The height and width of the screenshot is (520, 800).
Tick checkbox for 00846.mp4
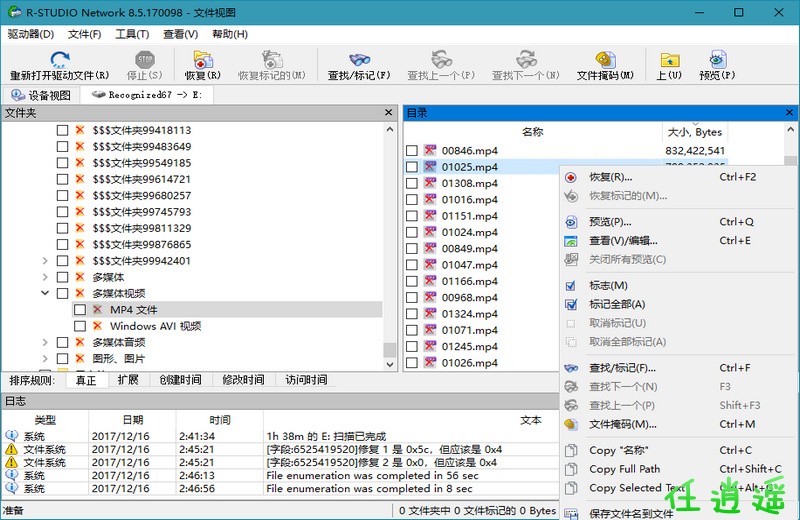(412, 151)
